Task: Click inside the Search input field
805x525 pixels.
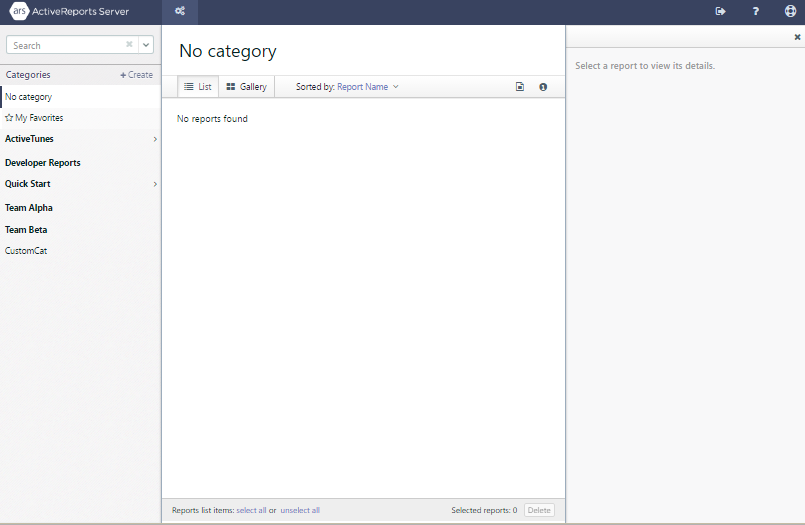Action: [x=65, y=45]
